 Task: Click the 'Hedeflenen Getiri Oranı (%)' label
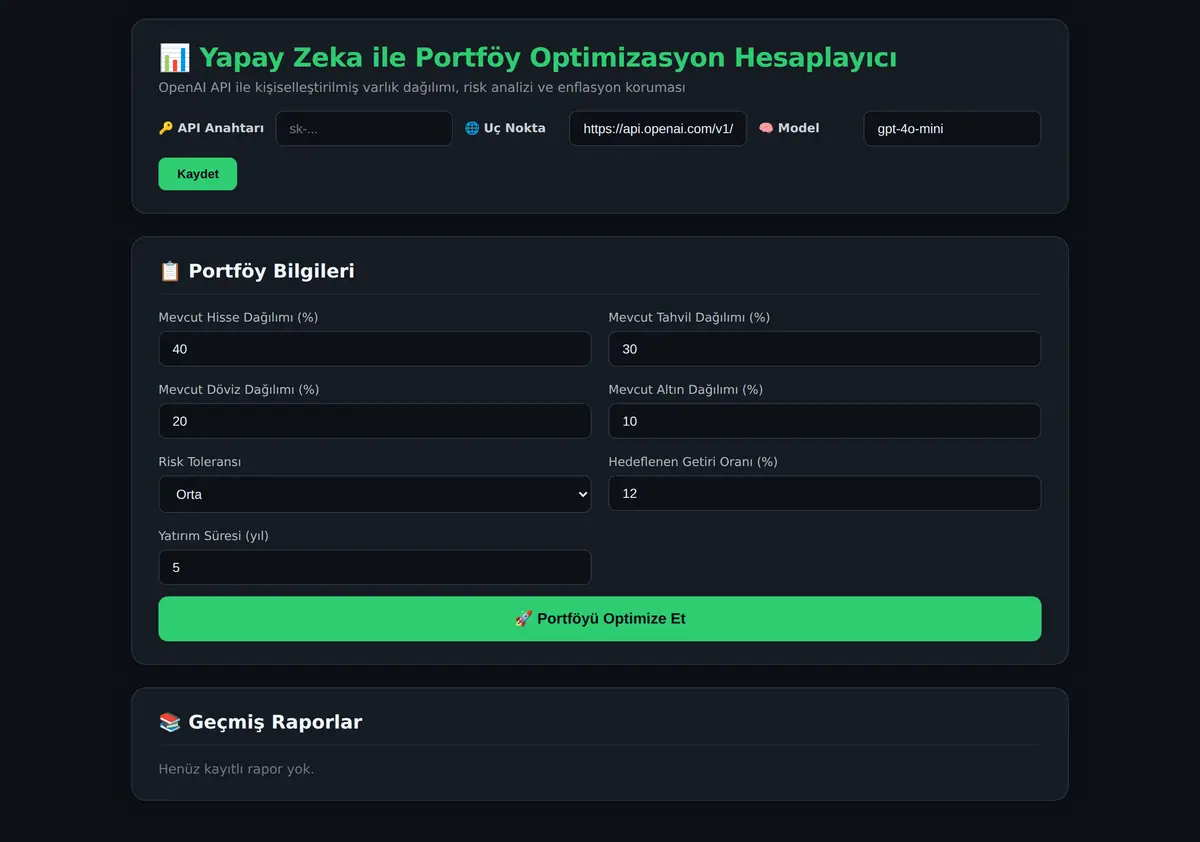coord(693,462)
